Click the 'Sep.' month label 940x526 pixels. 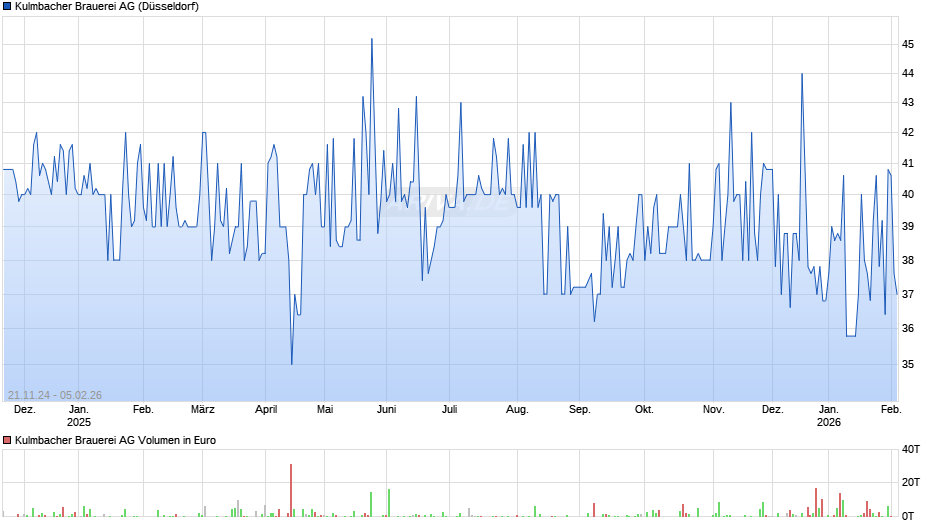tap(580, 410)
